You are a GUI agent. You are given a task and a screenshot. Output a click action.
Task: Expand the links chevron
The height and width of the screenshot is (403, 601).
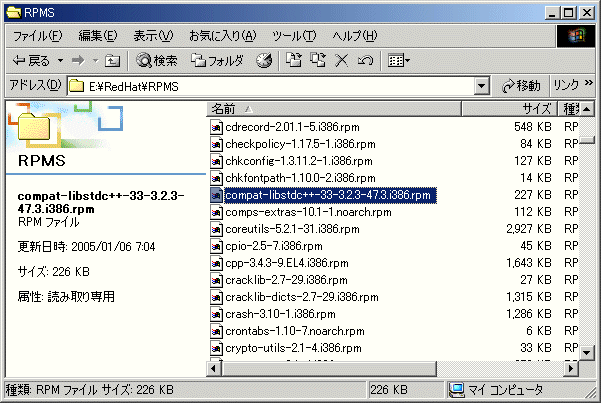pyautogui.click(x=588, y=82)
